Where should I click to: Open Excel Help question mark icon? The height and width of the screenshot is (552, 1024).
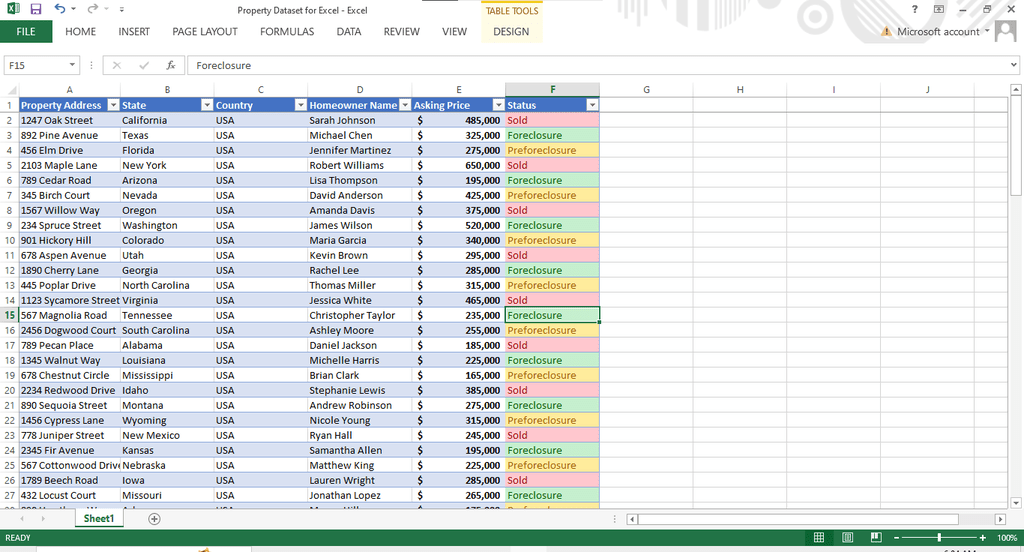(x=914, y=10)
